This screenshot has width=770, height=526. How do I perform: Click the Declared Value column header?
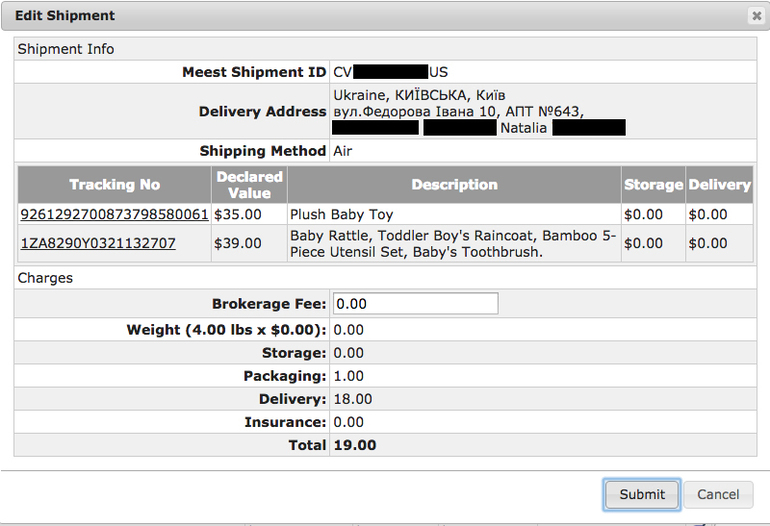coord(249,185)
